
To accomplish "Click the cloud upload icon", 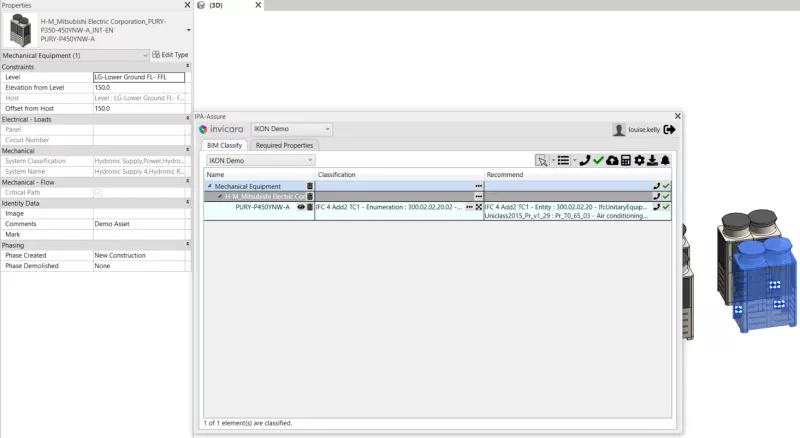I will click(612, 161).
